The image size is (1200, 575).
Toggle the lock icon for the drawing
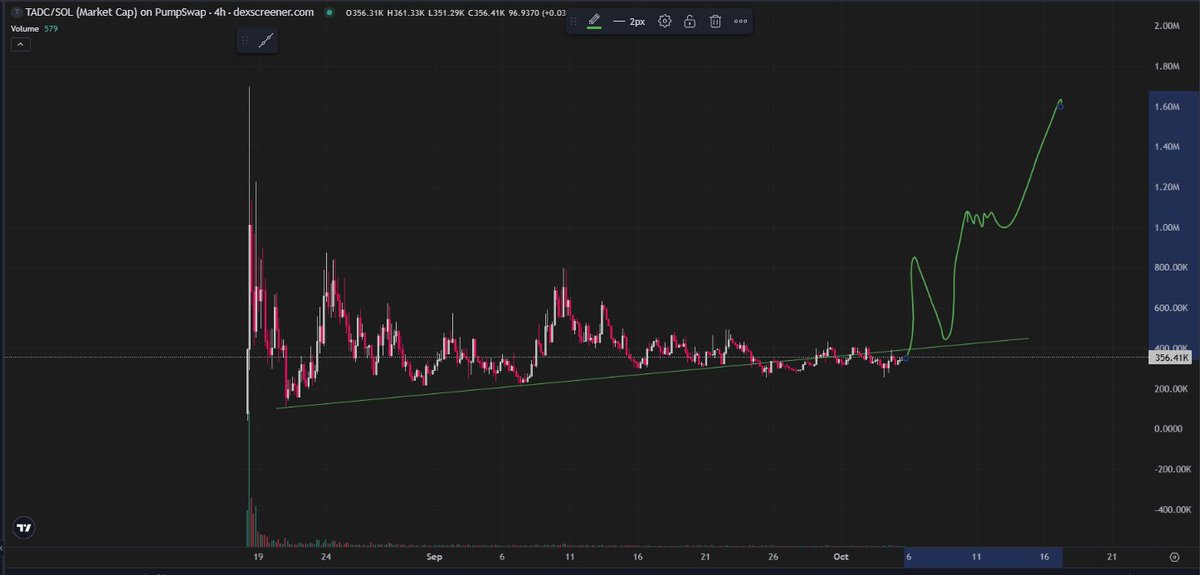coord(690,21)
